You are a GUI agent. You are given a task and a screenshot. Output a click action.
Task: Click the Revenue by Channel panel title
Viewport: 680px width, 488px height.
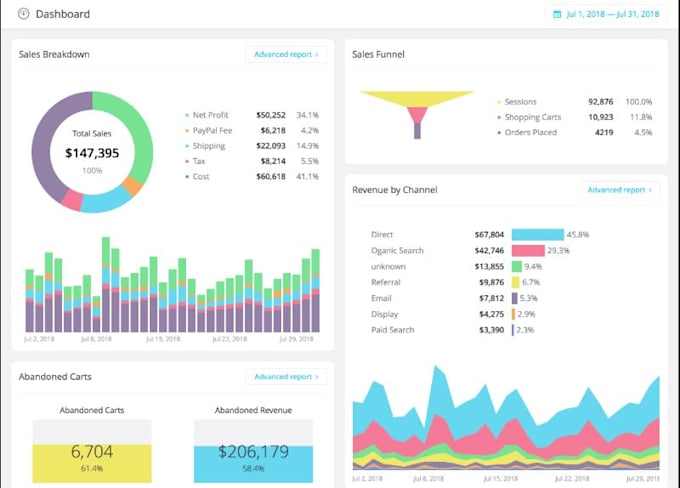[x=395, y=190]
